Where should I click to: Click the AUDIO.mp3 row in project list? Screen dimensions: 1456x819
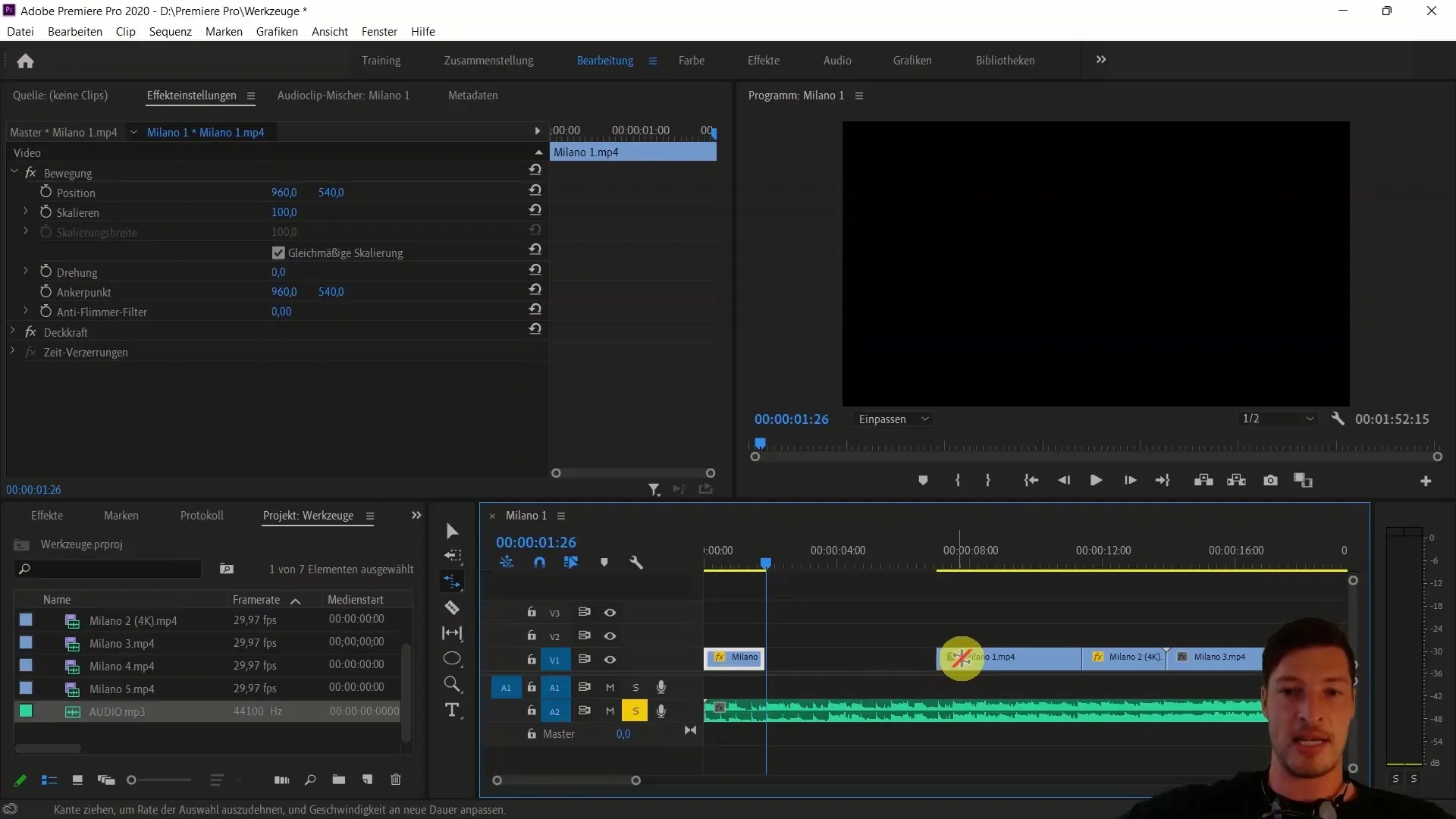click(x=206, y=711)
